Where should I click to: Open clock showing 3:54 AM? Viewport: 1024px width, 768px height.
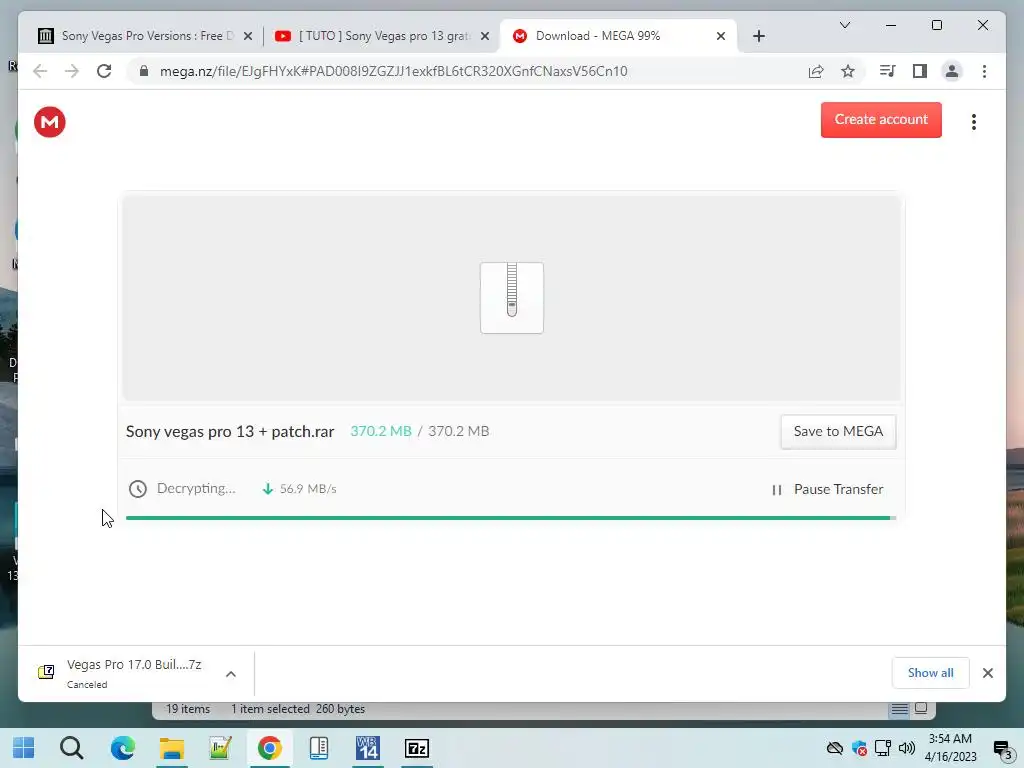(x=950, y=748)
